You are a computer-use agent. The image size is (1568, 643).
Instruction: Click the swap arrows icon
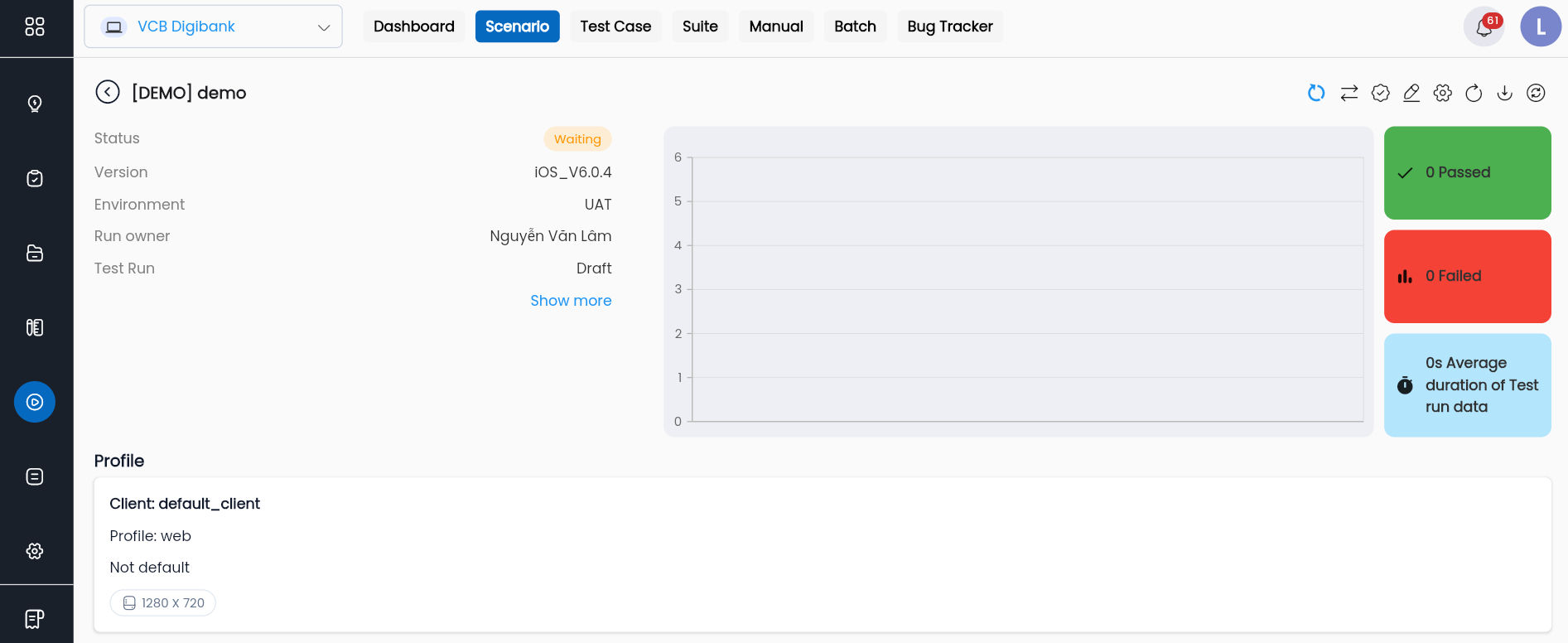pos(1349,93)
